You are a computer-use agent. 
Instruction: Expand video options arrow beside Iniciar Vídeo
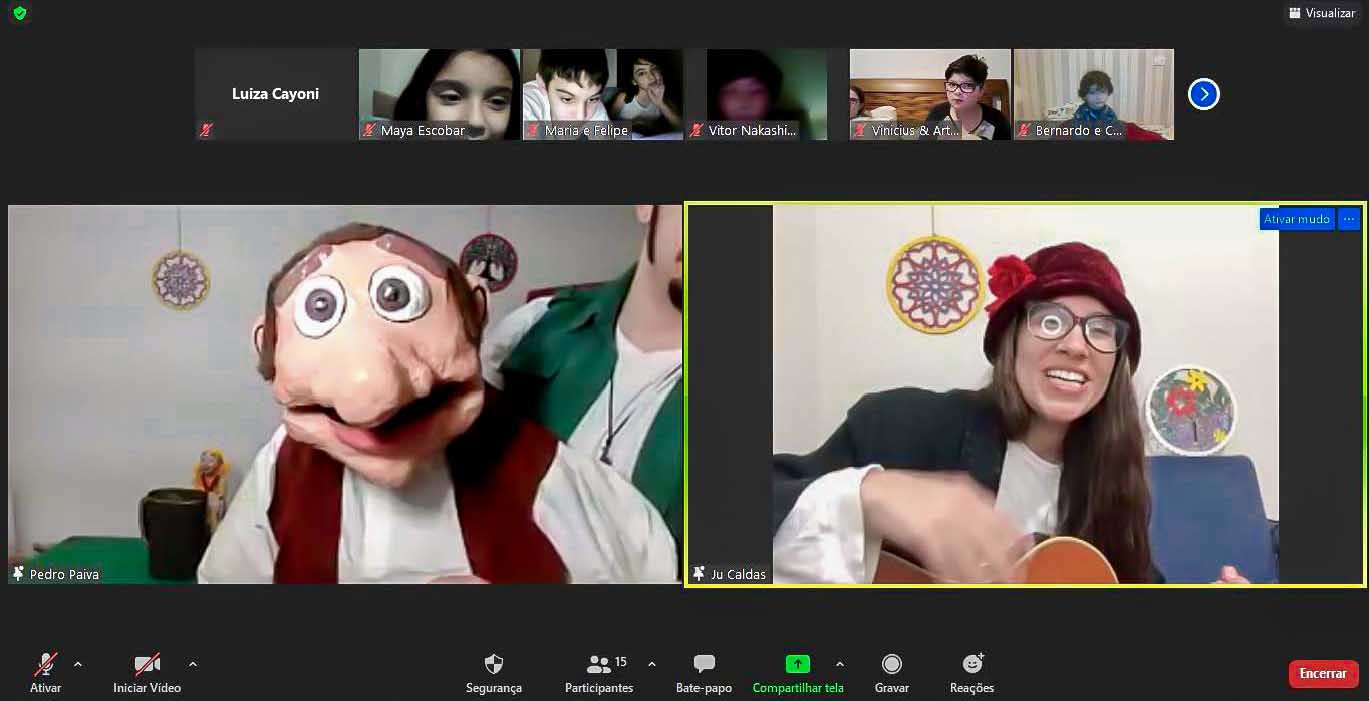193,664
